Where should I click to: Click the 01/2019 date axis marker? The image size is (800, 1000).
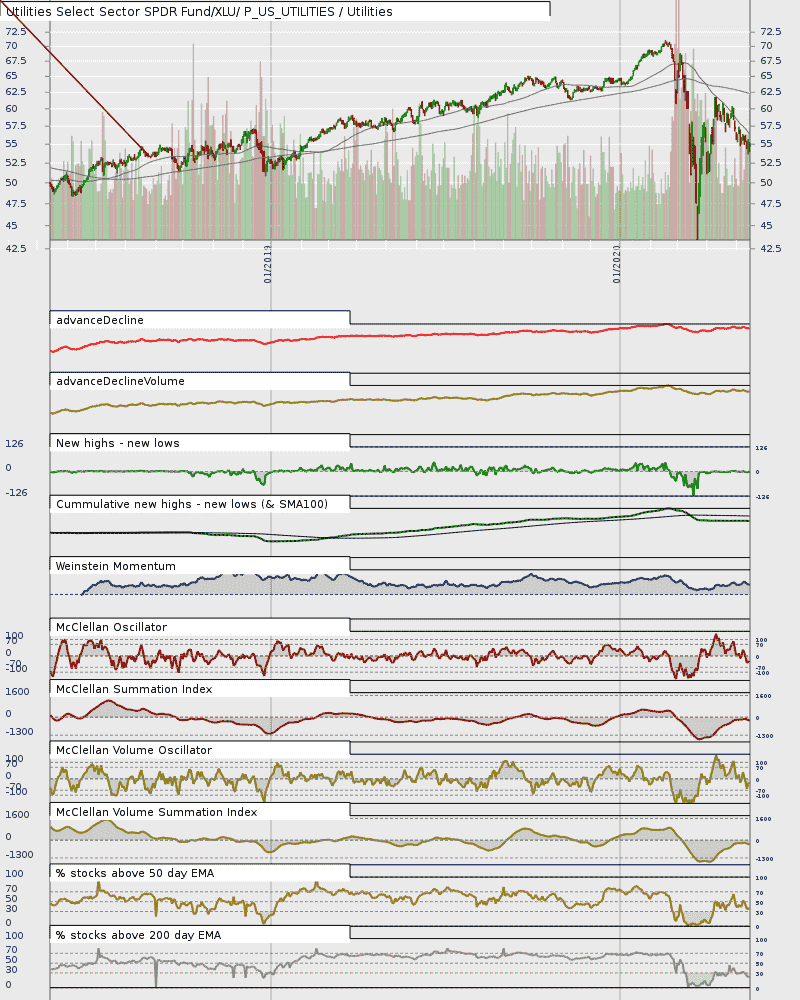268,264
